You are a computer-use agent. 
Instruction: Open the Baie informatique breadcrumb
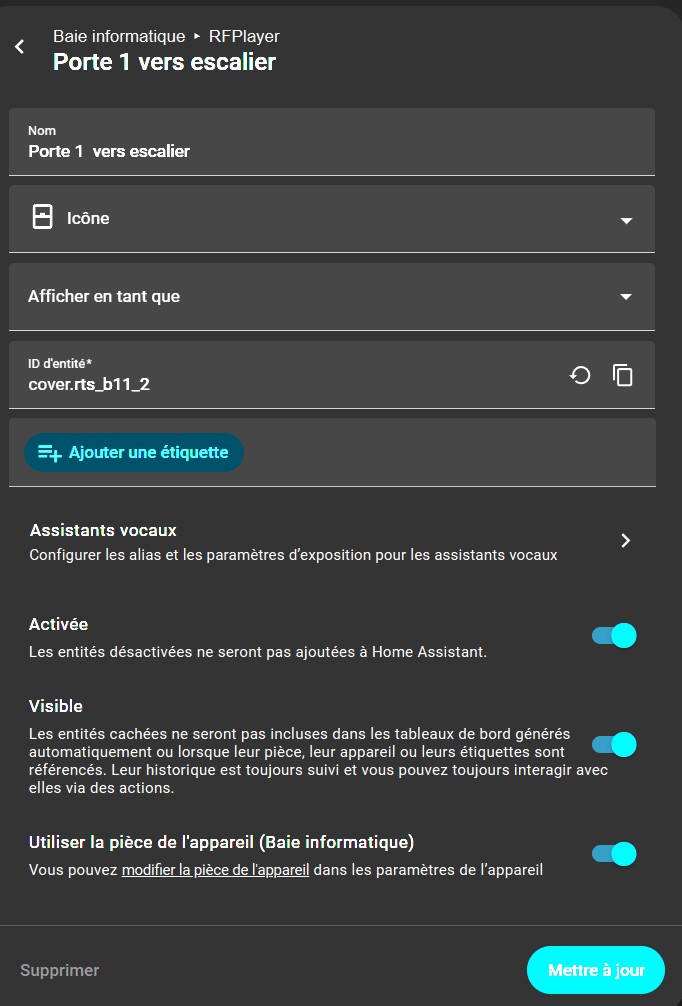point(119,37)
